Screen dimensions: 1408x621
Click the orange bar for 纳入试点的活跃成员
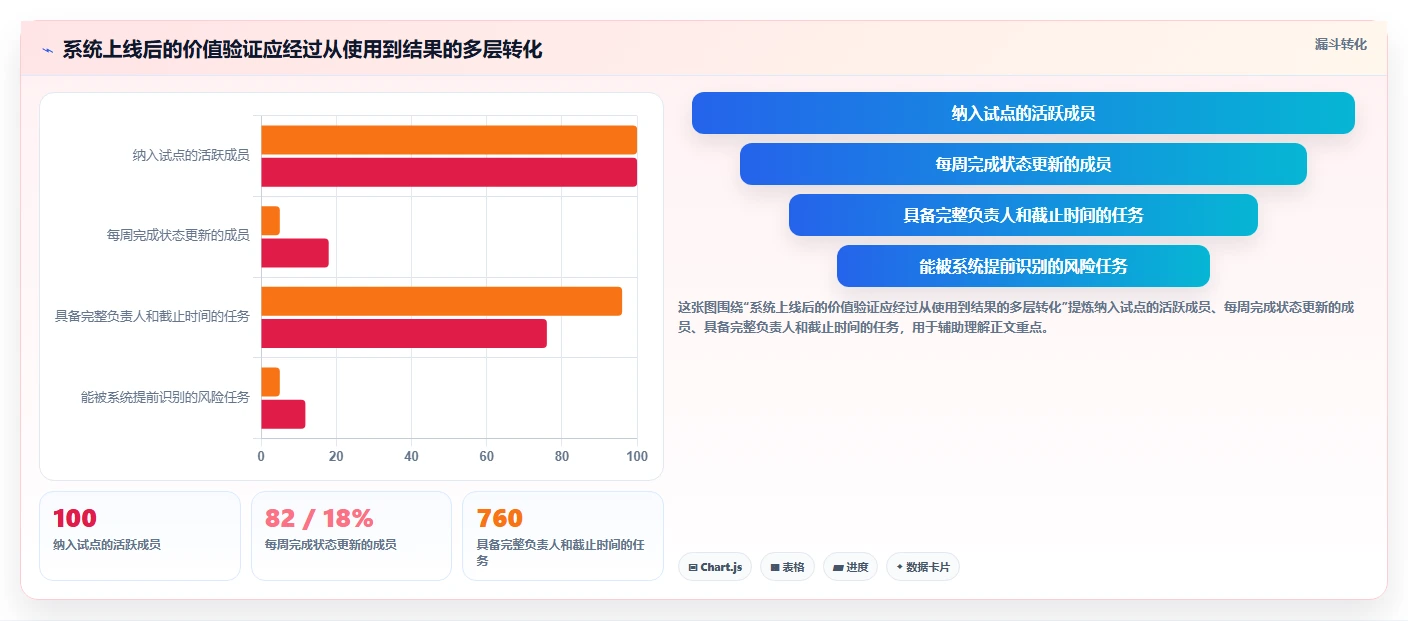click(x=449, y=140)
